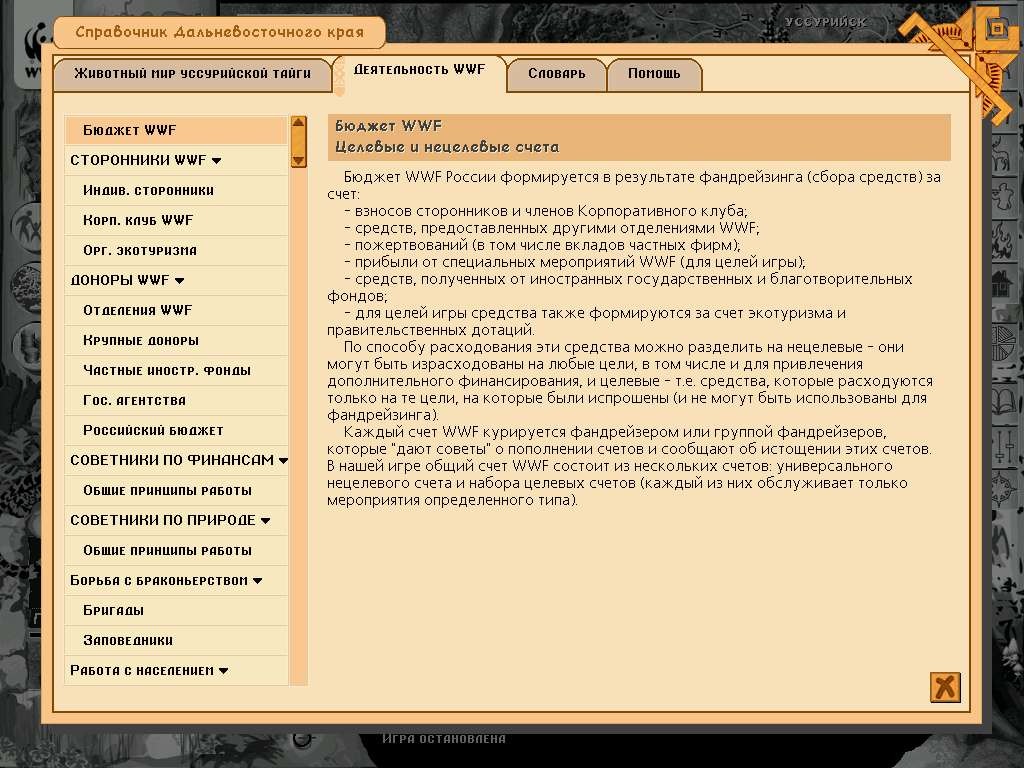Collapse the СОВЕТНИКИ ПО ФИНАНСАМ section arrow
The height and width of the screenshot is (768, 1024).
283,461
